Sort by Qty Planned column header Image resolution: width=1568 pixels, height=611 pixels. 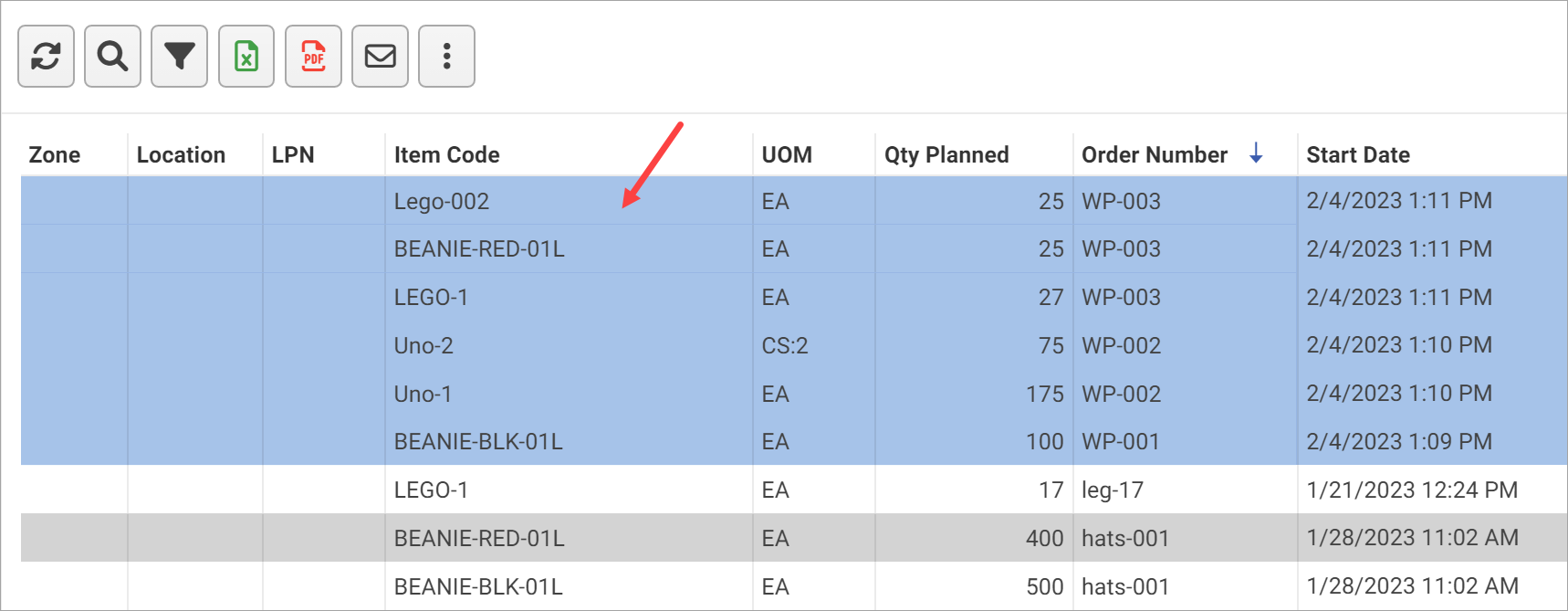tap(946, 155)
